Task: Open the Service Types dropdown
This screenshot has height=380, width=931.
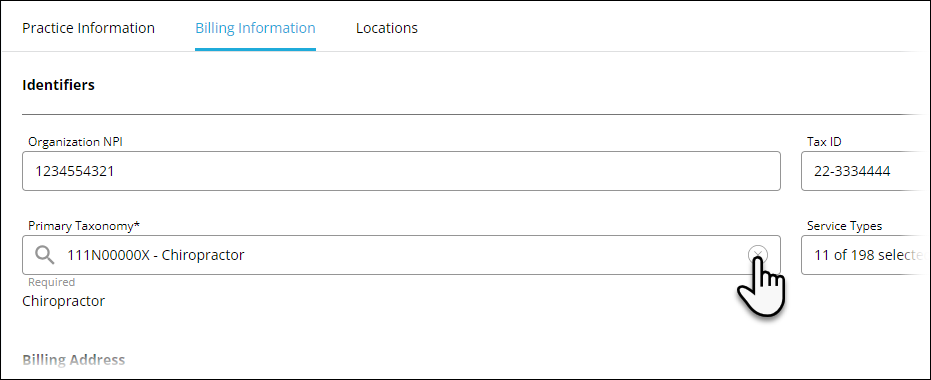Action: click(866, 255)
